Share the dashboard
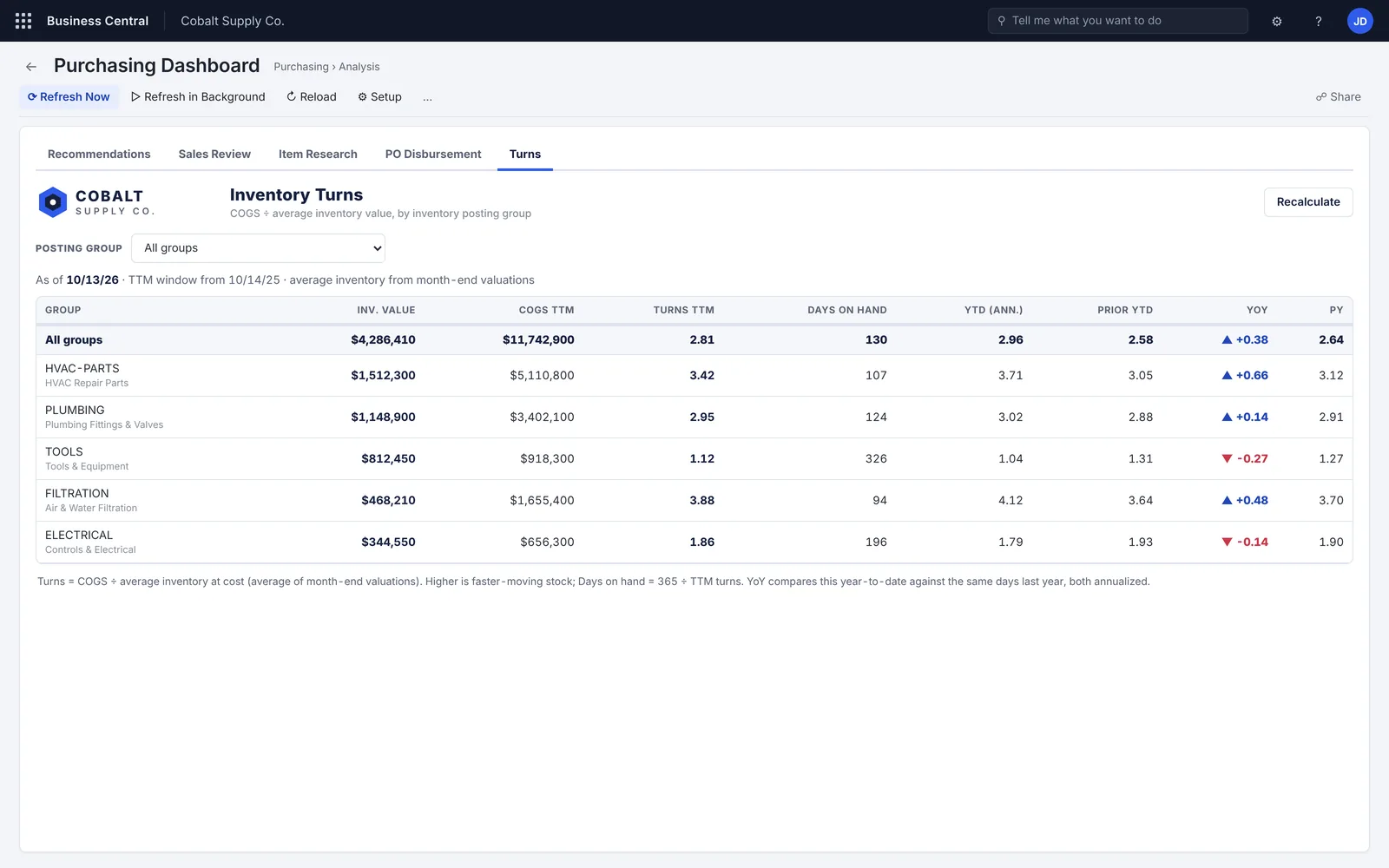 click(1339, 97)
